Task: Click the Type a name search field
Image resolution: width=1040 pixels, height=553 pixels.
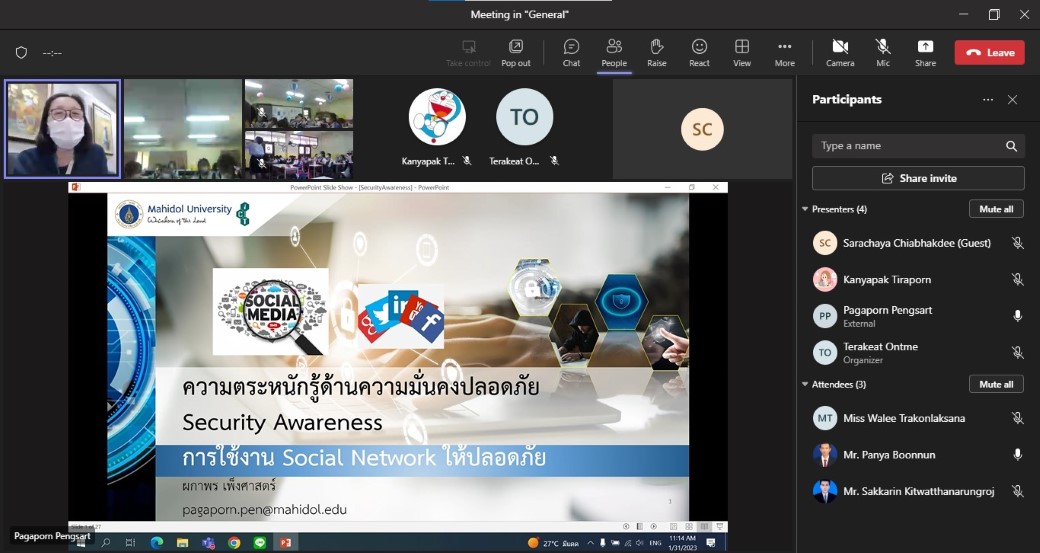Action: (x=908, y=146)
